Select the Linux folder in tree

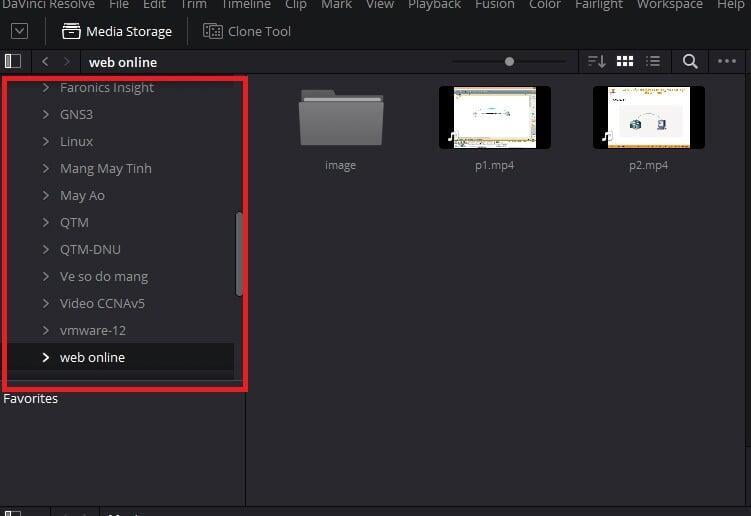77,141
